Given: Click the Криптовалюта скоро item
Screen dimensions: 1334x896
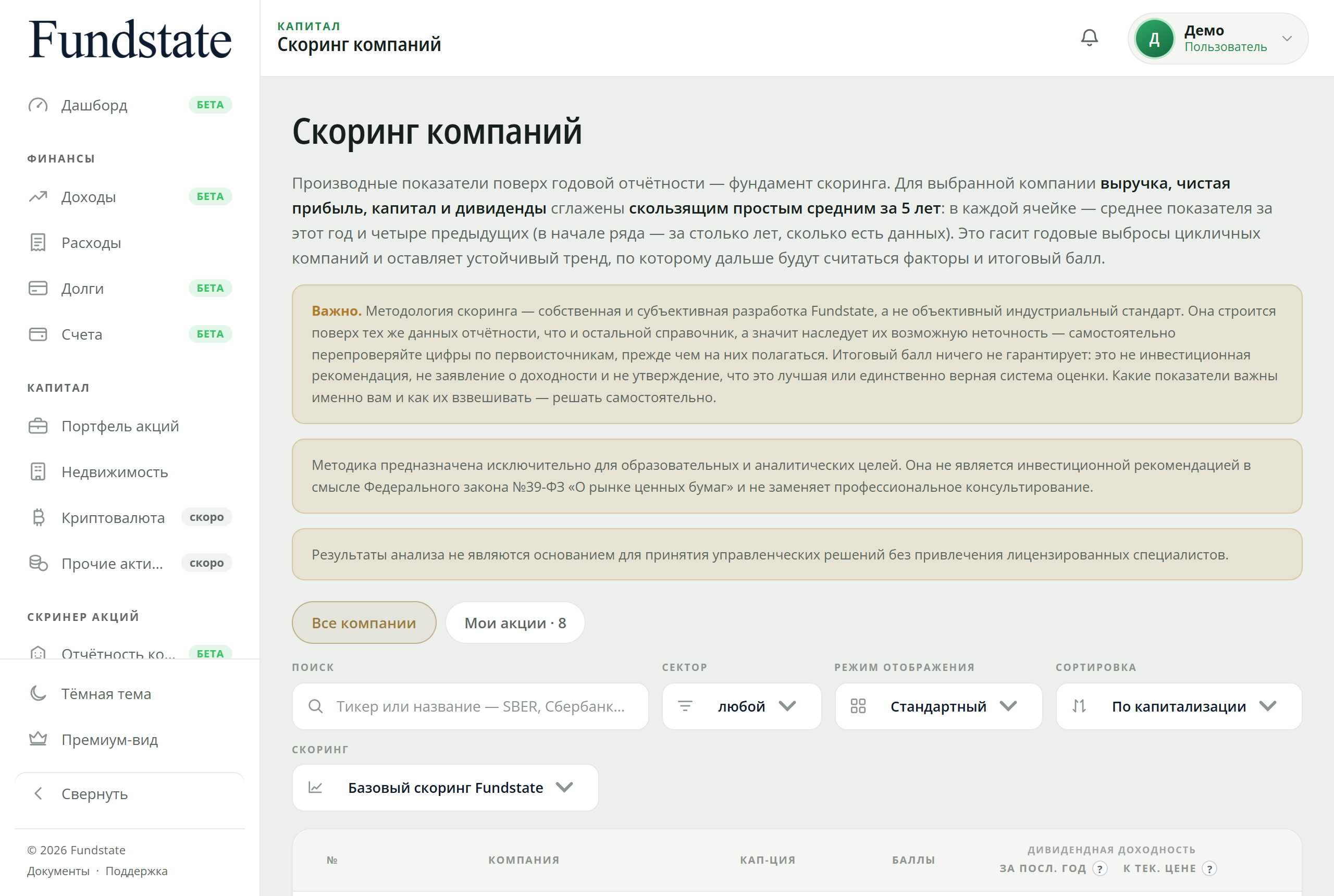Looking at the screenshot, I should tap(130, 517).
